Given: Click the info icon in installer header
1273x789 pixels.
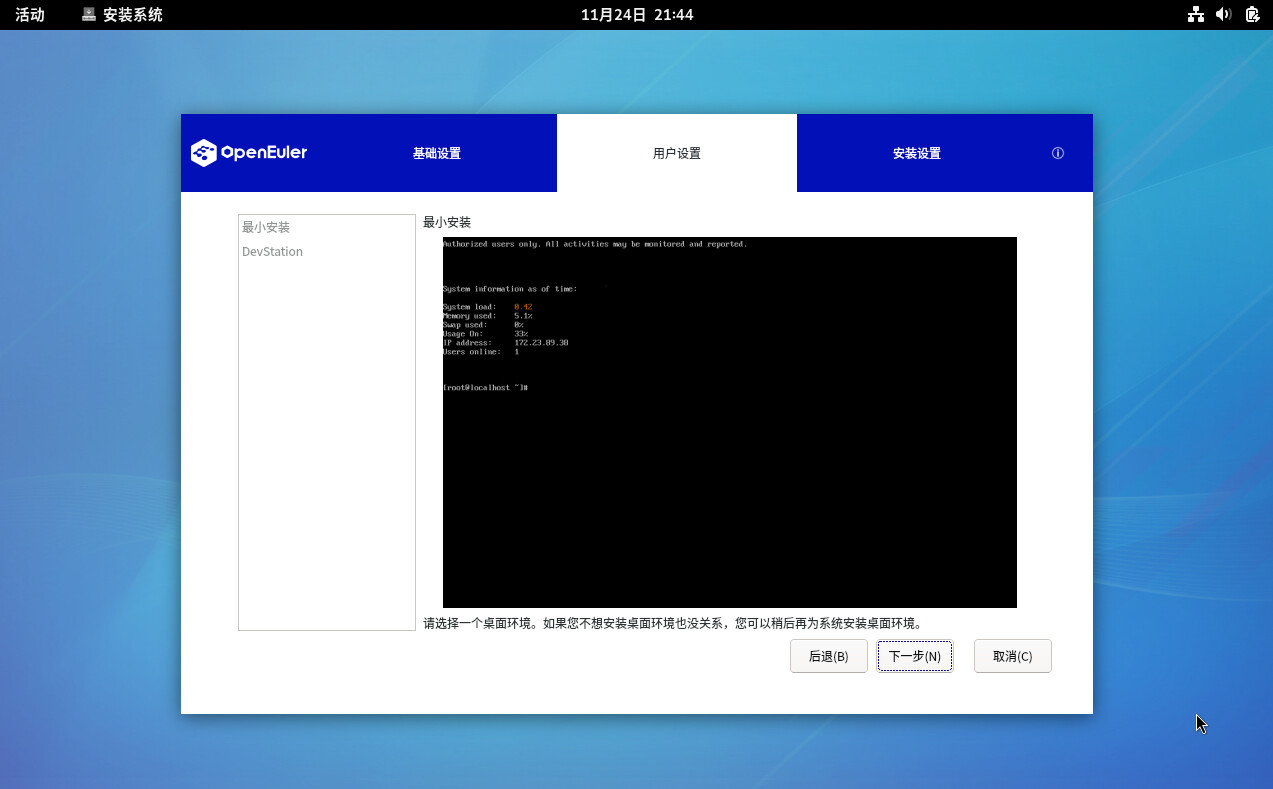Looking at the screenshot, I should pos(1057,153).
